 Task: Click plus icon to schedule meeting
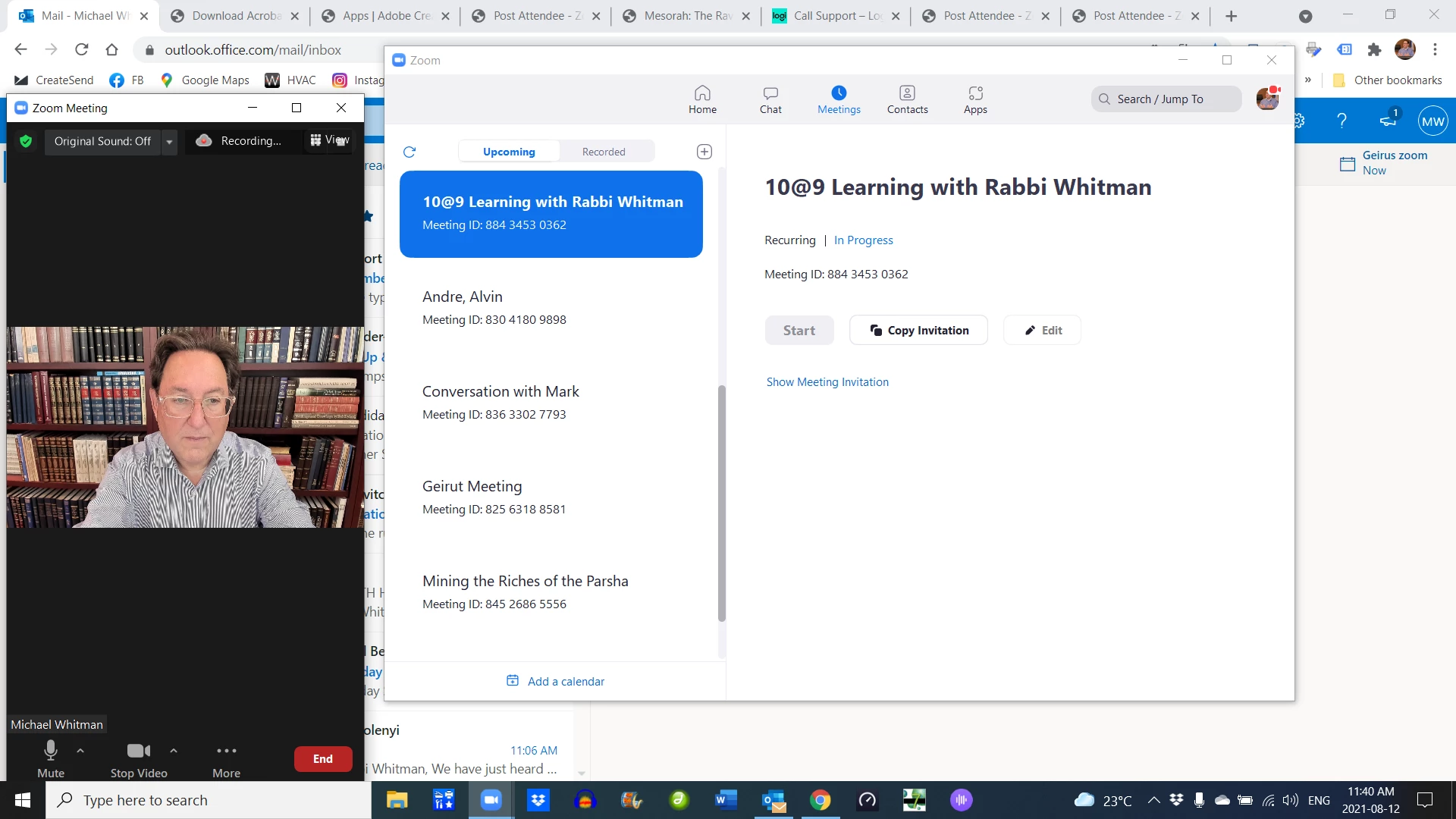tap(704, 152)
